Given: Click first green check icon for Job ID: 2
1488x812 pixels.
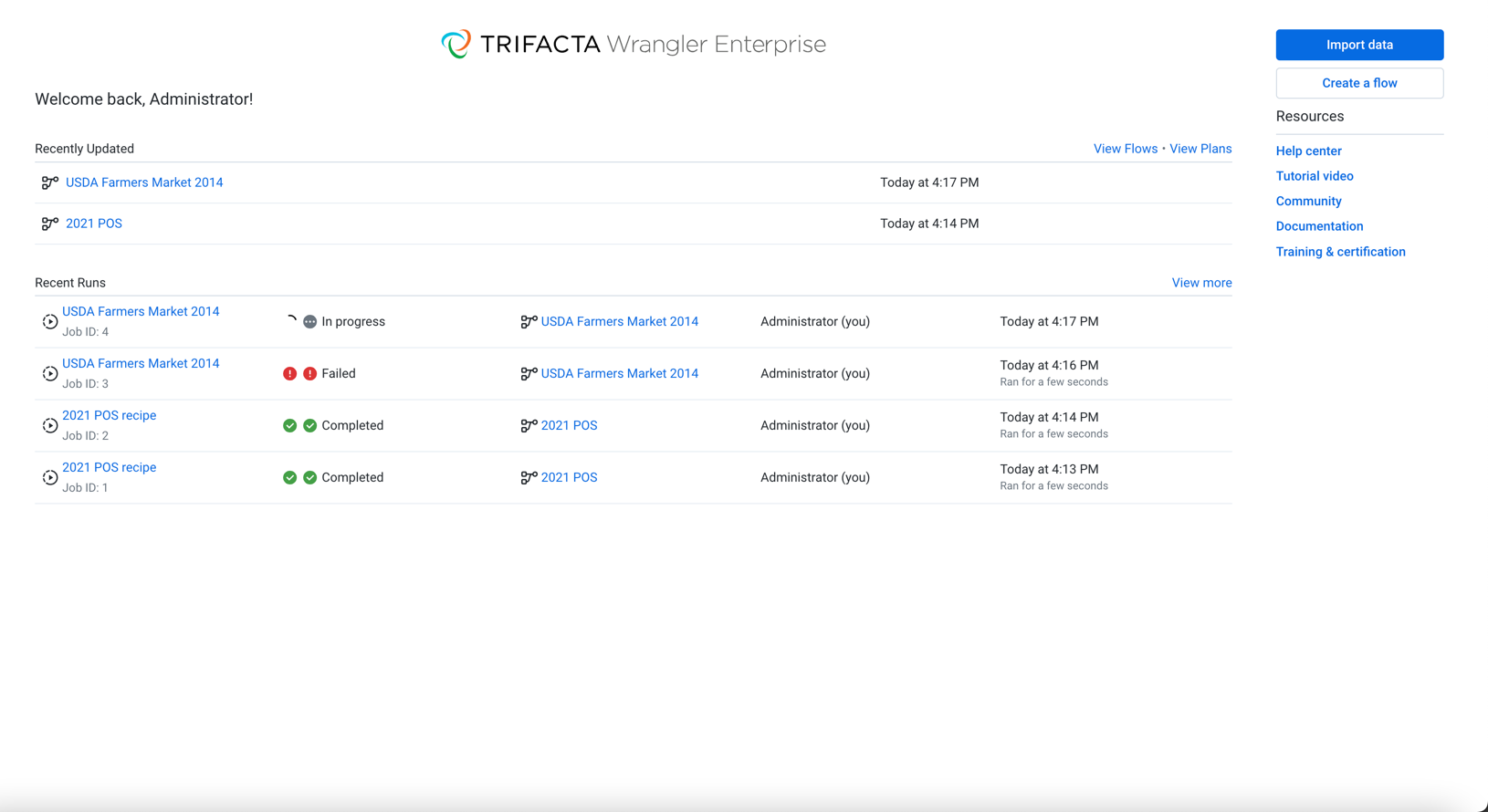Looking at the screenshot, I should click(289, 425).
